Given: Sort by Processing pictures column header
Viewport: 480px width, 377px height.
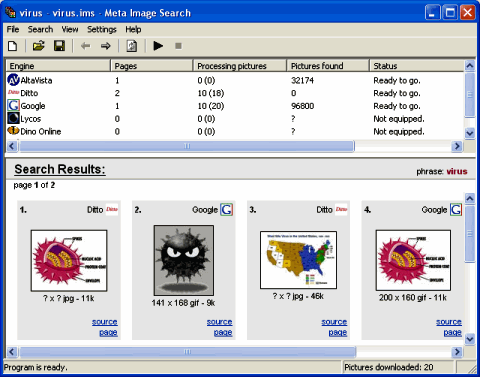Looking at the screenshot, I should 240,66.
